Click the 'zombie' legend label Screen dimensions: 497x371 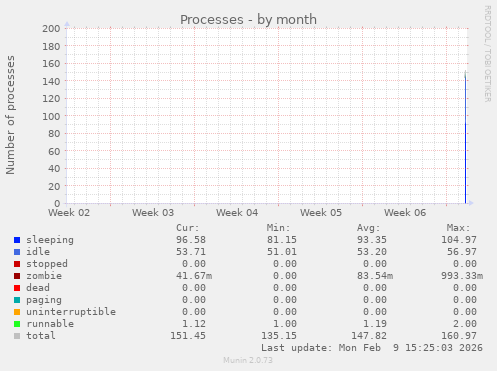click(44, 276)
